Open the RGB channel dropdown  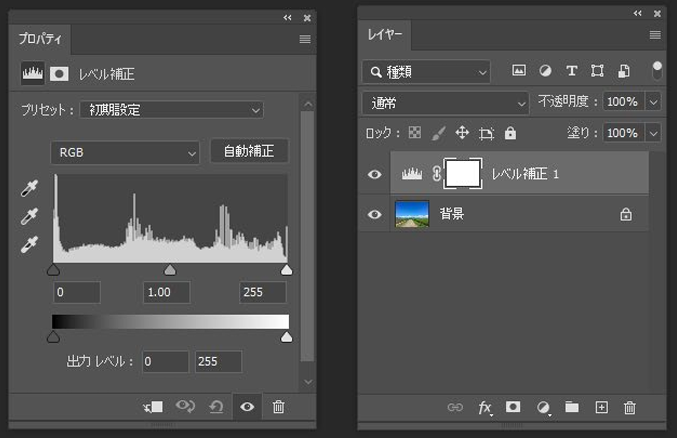(125, 152)
